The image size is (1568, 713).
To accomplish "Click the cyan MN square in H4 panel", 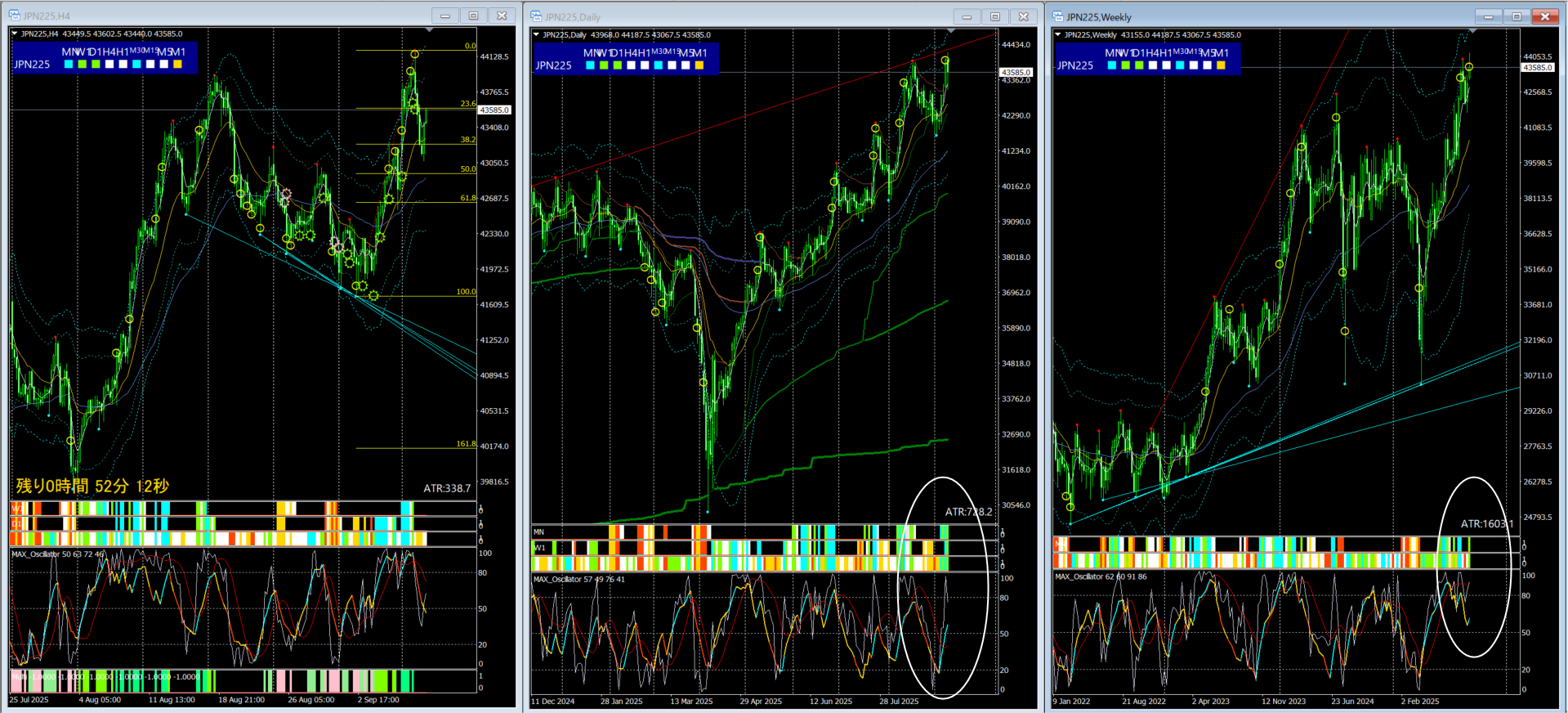I will point(69,64).
